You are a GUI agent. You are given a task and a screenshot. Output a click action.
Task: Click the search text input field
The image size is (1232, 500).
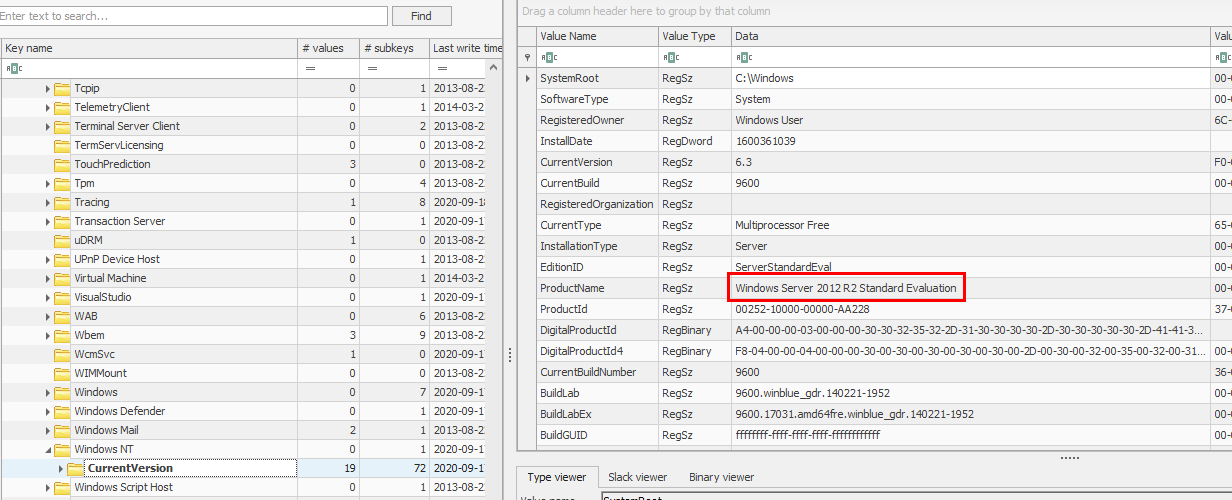click(194, 16)
